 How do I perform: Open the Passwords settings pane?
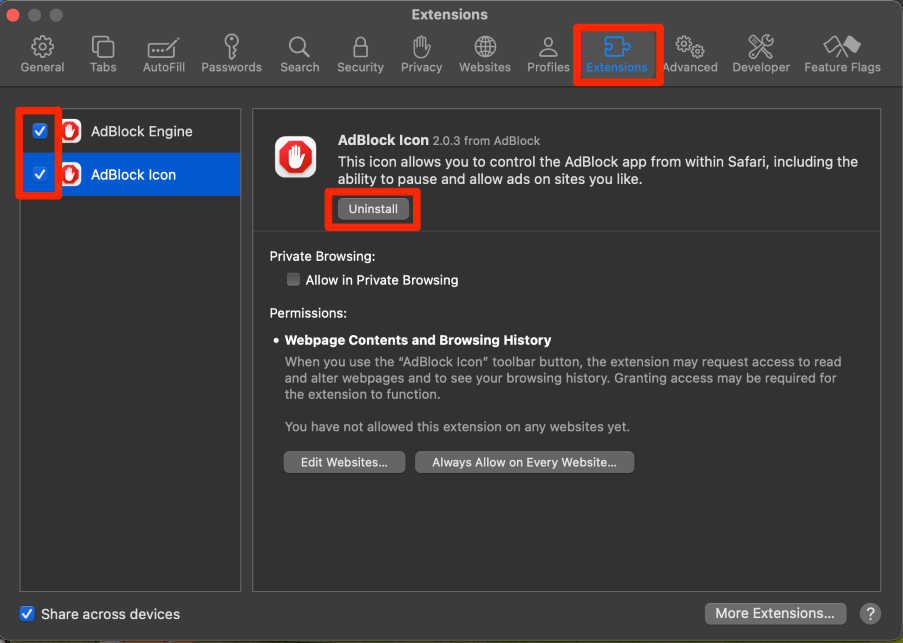[x=232, y=54]
